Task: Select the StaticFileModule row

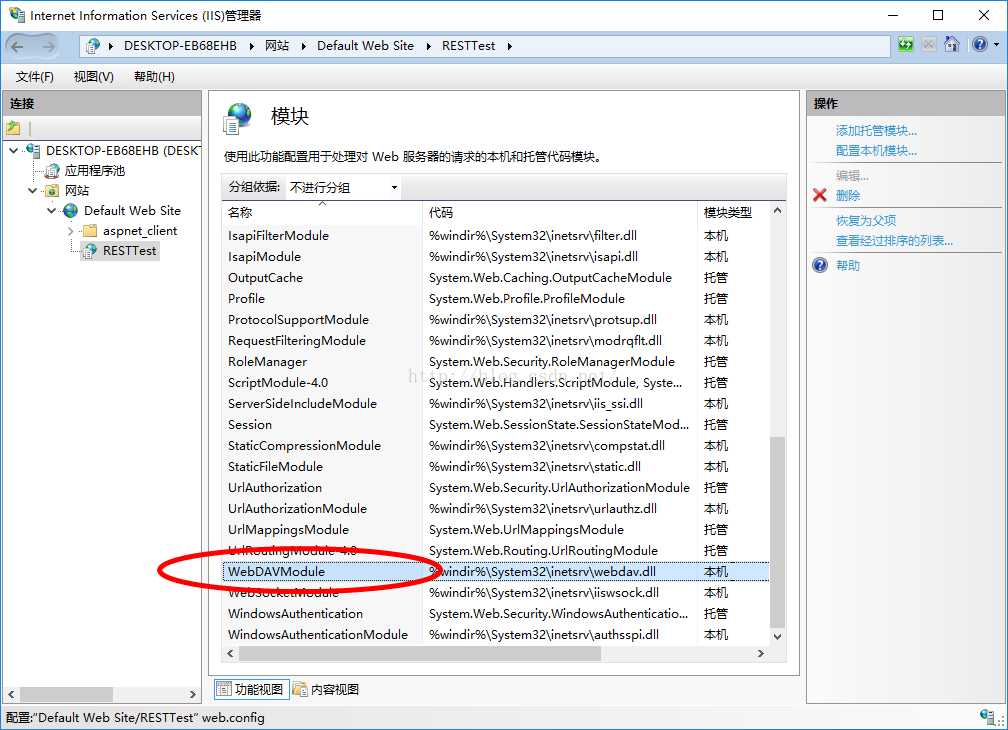Action: pos(496,467)
